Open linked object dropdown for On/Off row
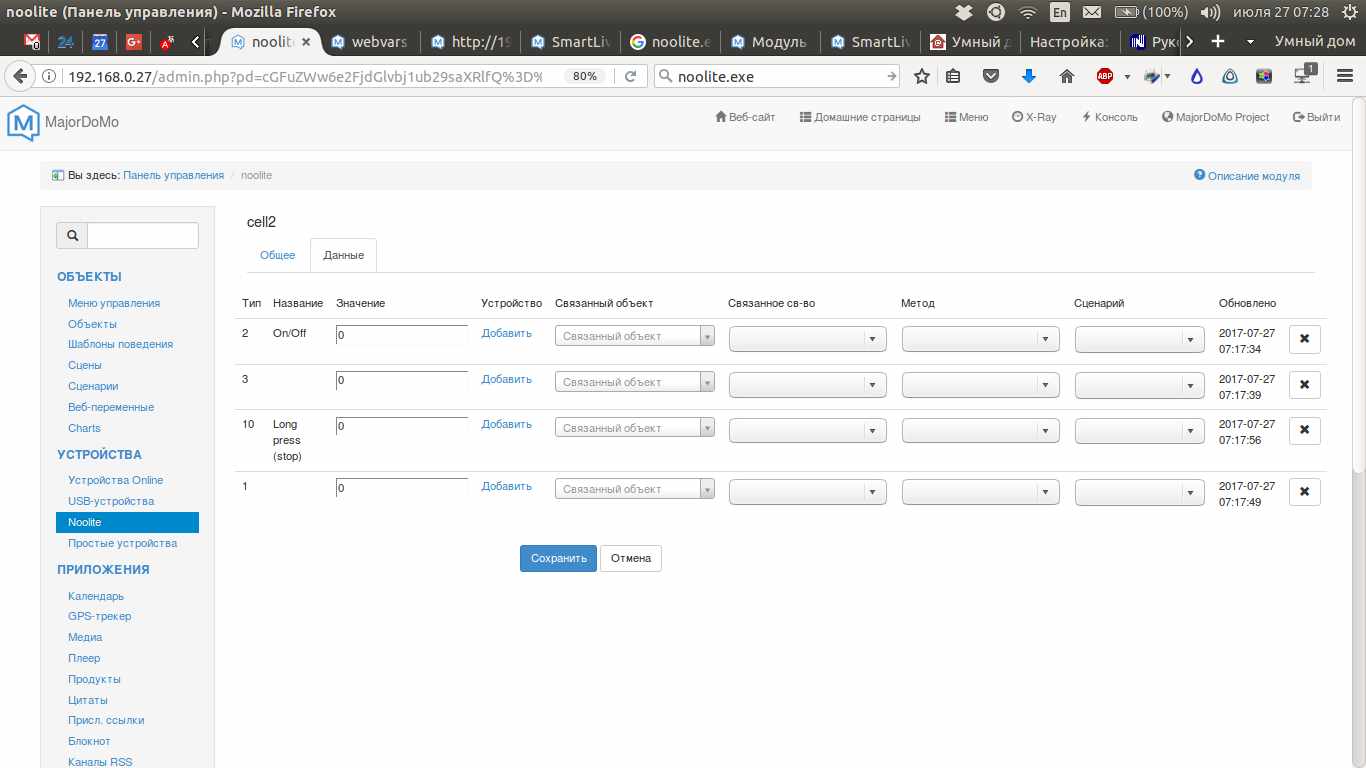The image size is (1366, 768). [x=634, y=337]
